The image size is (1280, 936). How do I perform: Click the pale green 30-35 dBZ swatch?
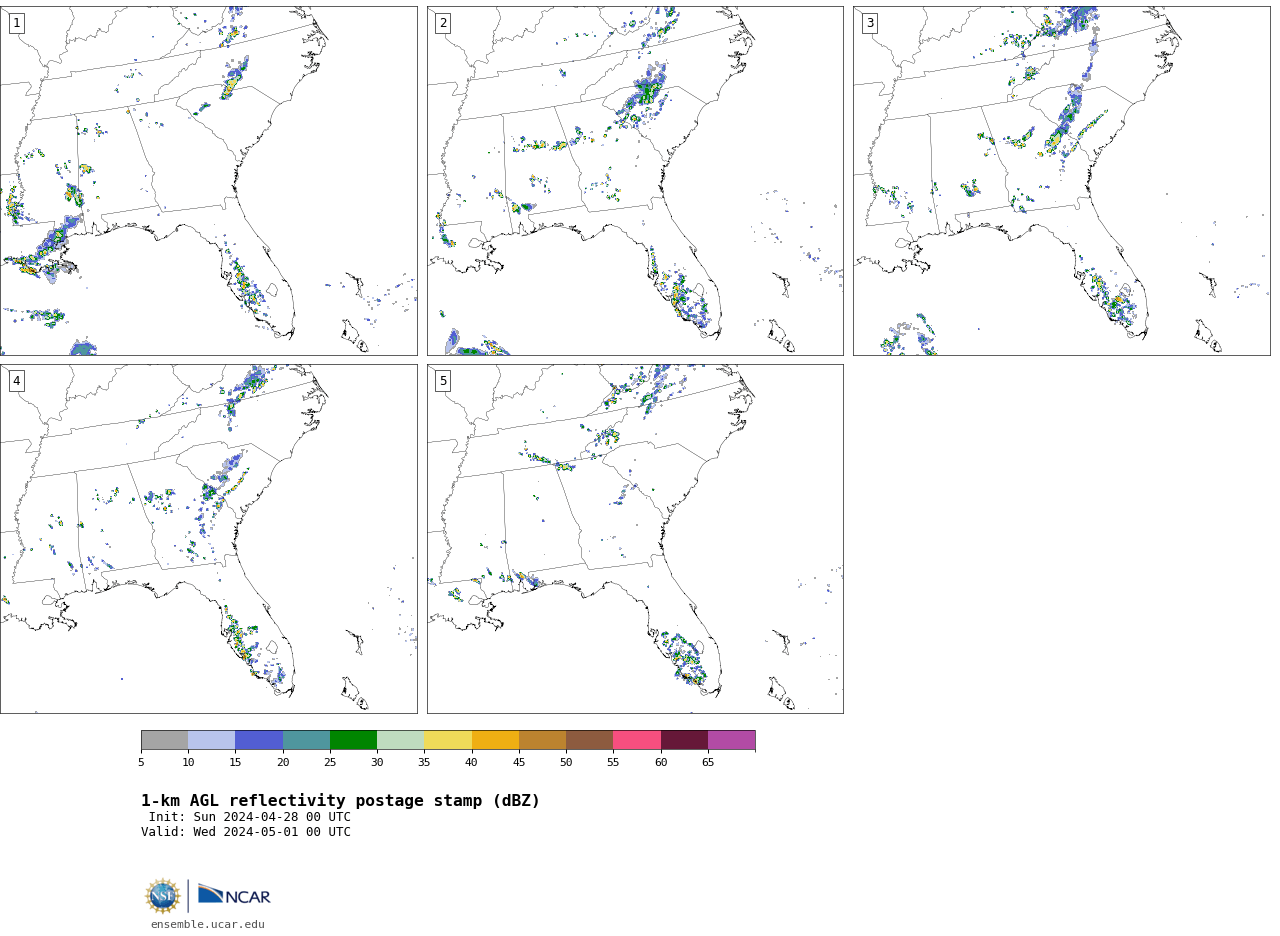click(400, 740)
